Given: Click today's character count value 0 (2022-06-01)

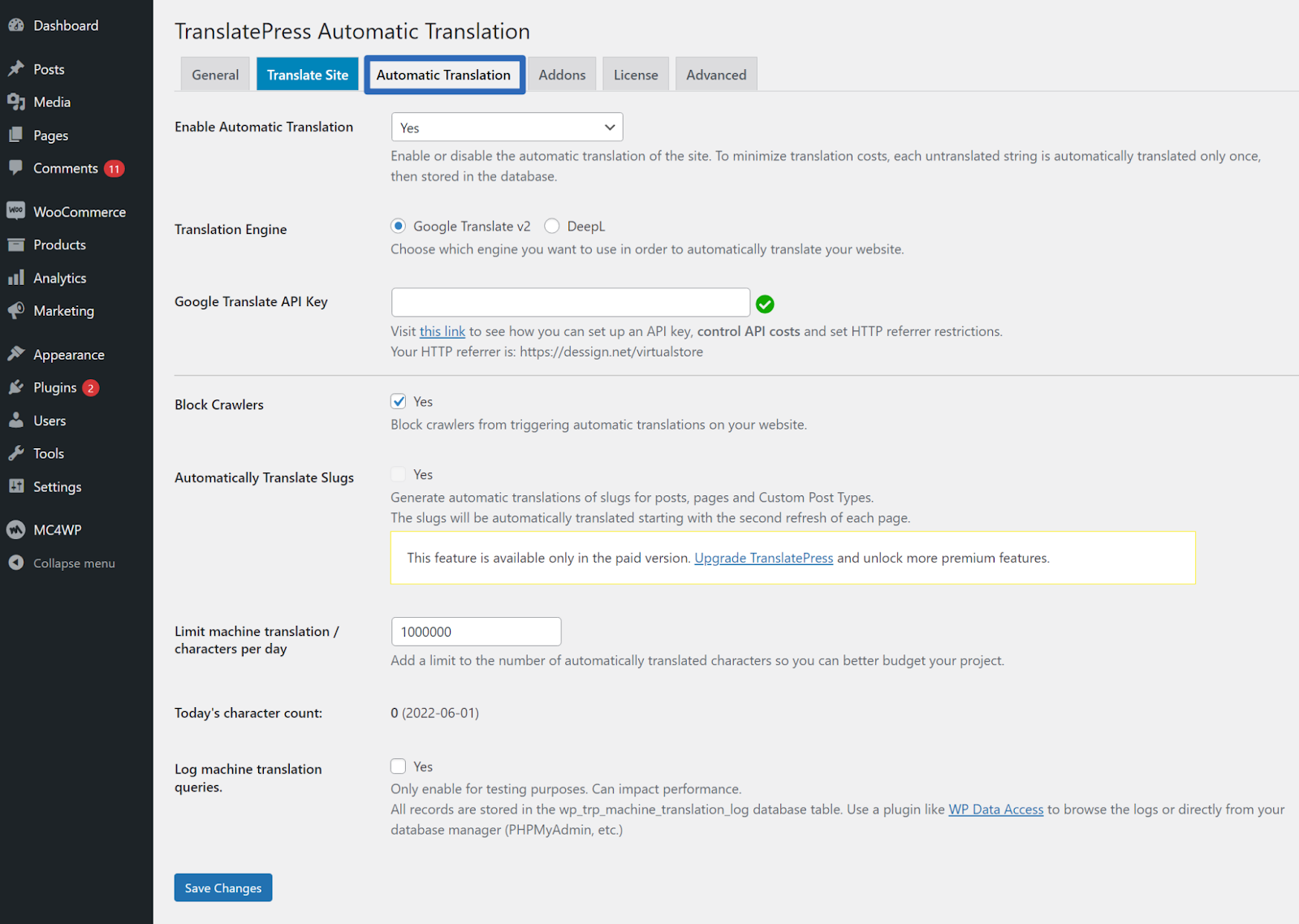Looking at the screenshot, I should (435, 713).
